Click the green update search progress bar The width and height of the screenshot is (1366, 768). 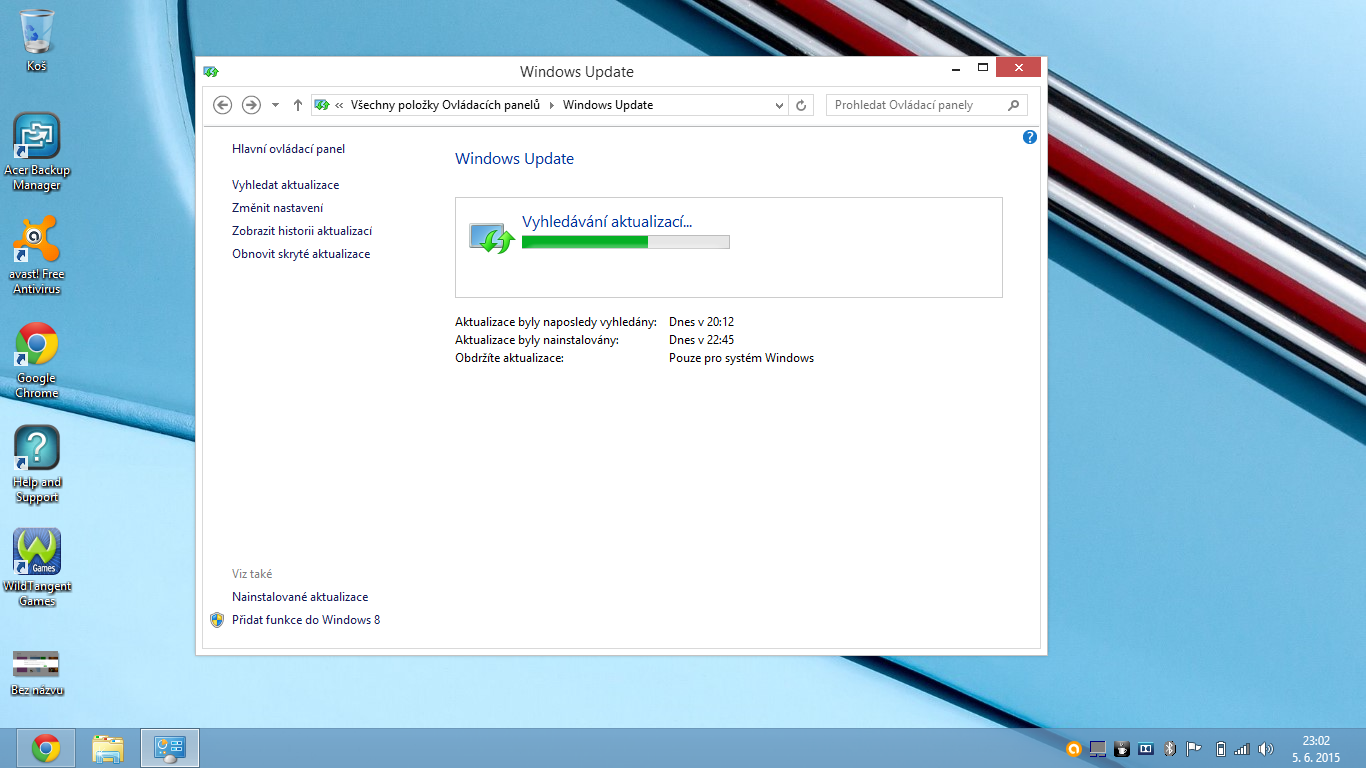626,241
